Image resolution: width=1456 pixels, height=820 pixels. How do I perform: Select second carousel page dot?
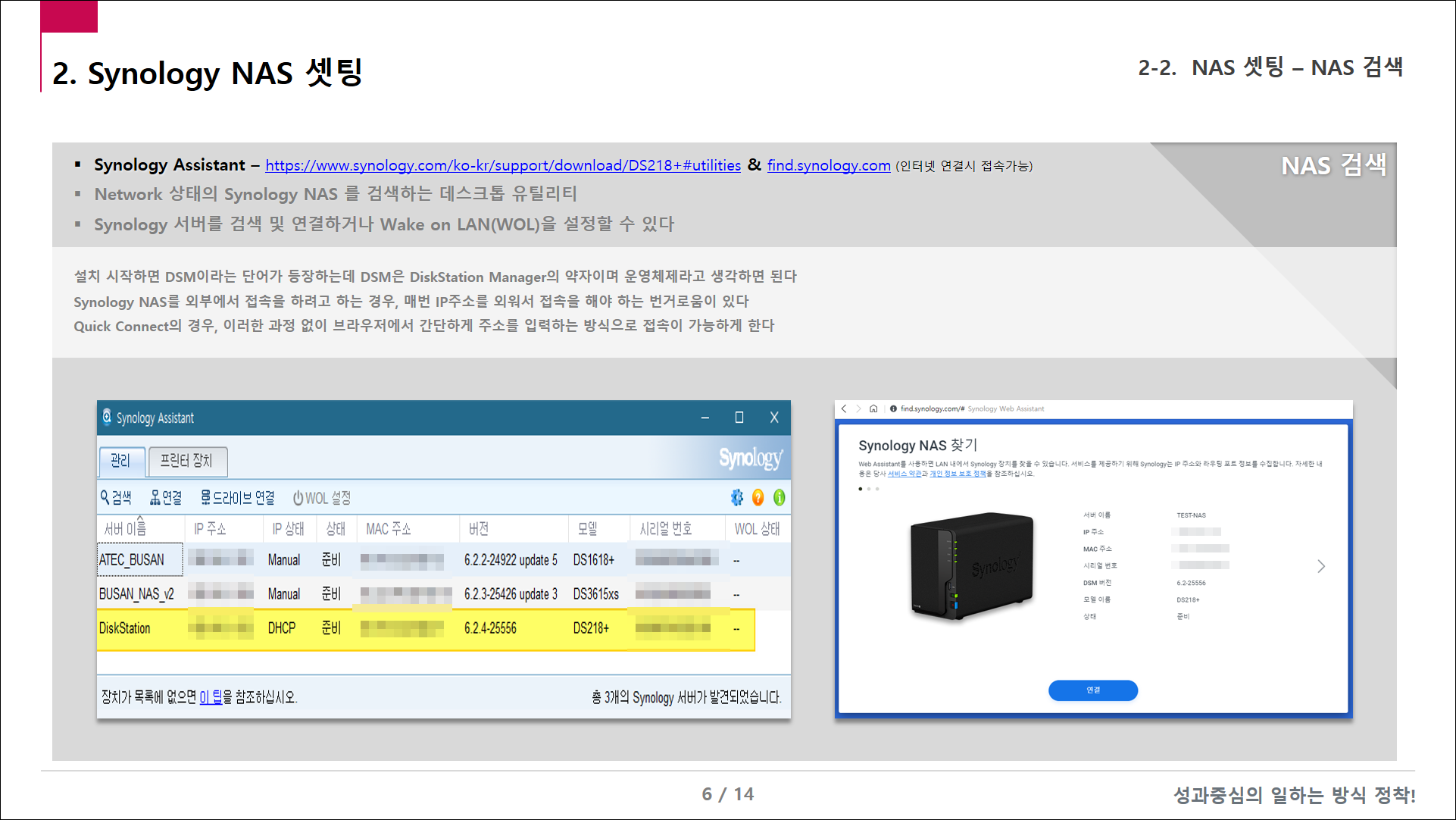869,489
